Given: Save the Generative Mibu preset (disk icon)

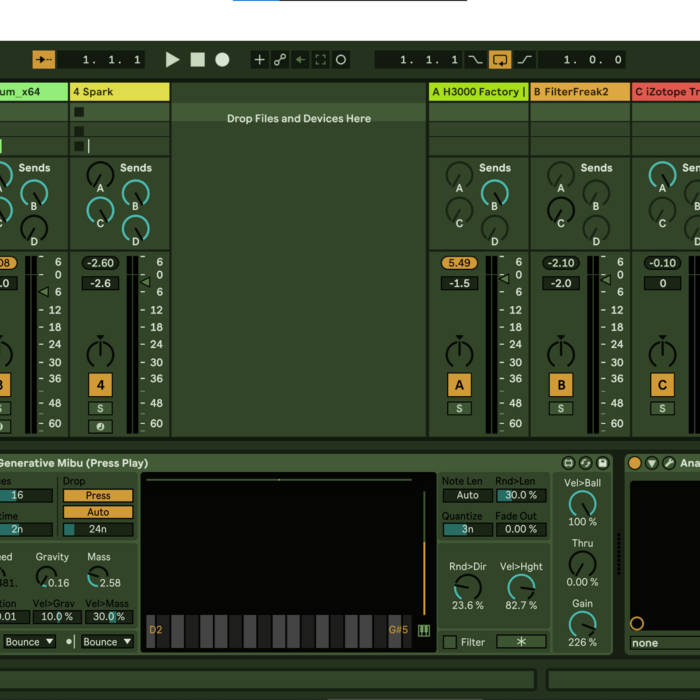Looking at the screenshot, I should coord(602,463).
